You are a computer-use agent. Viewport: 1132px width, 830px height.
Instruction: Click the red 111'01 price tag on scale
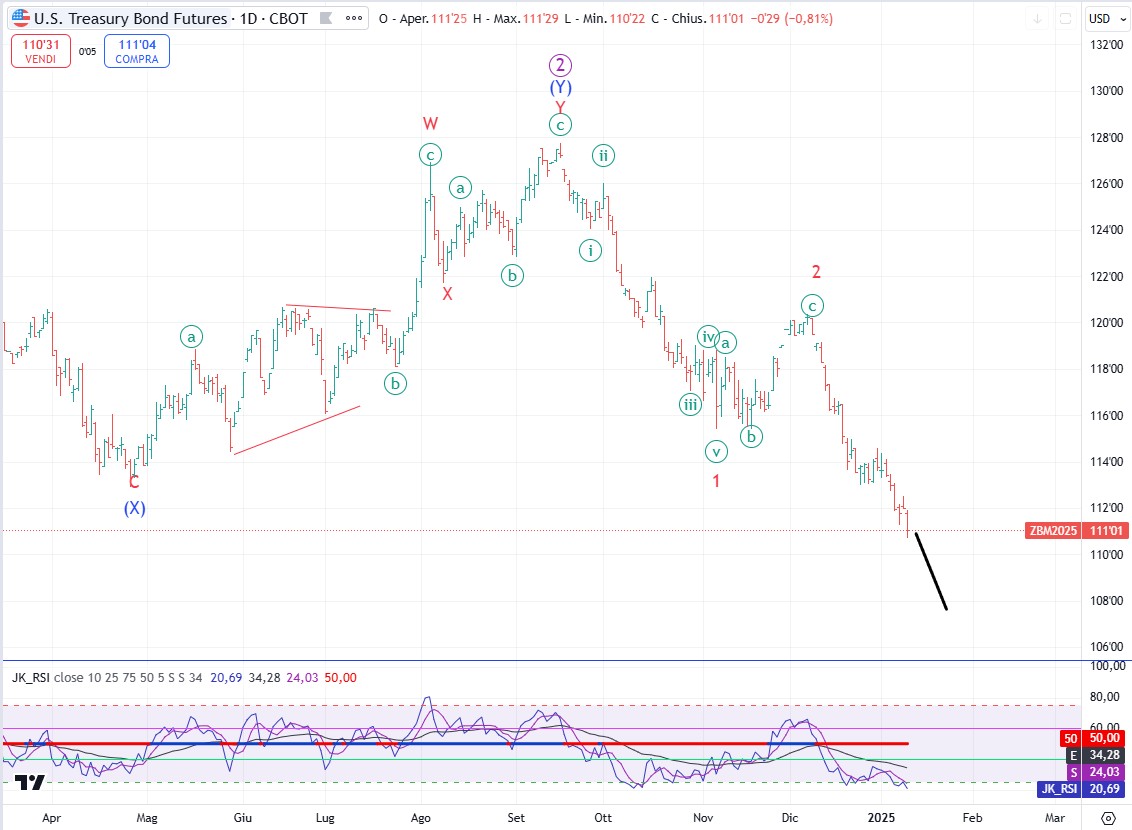click(x=1106, y=531)
